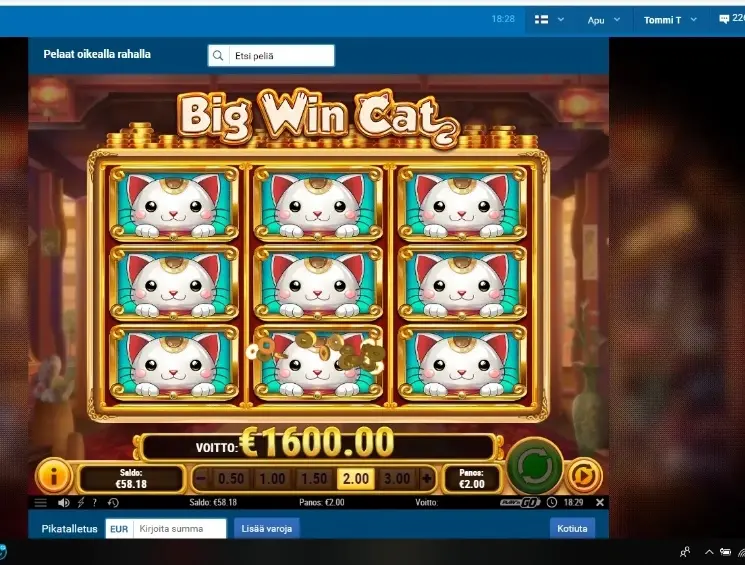Click the Lisää varoja button

point(267,528)
